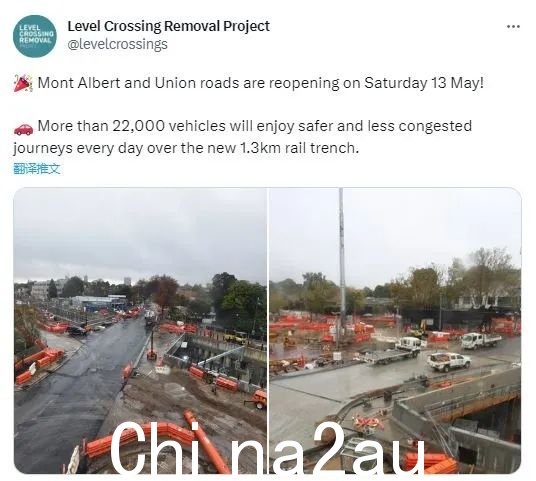
Task: Visit the @levelcrossings handle
Action: tap(117, 44)
